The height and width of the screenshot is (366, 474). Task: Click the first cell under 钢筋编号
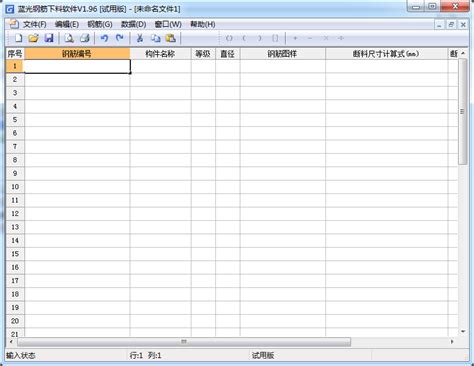click(x=77, y=66)
